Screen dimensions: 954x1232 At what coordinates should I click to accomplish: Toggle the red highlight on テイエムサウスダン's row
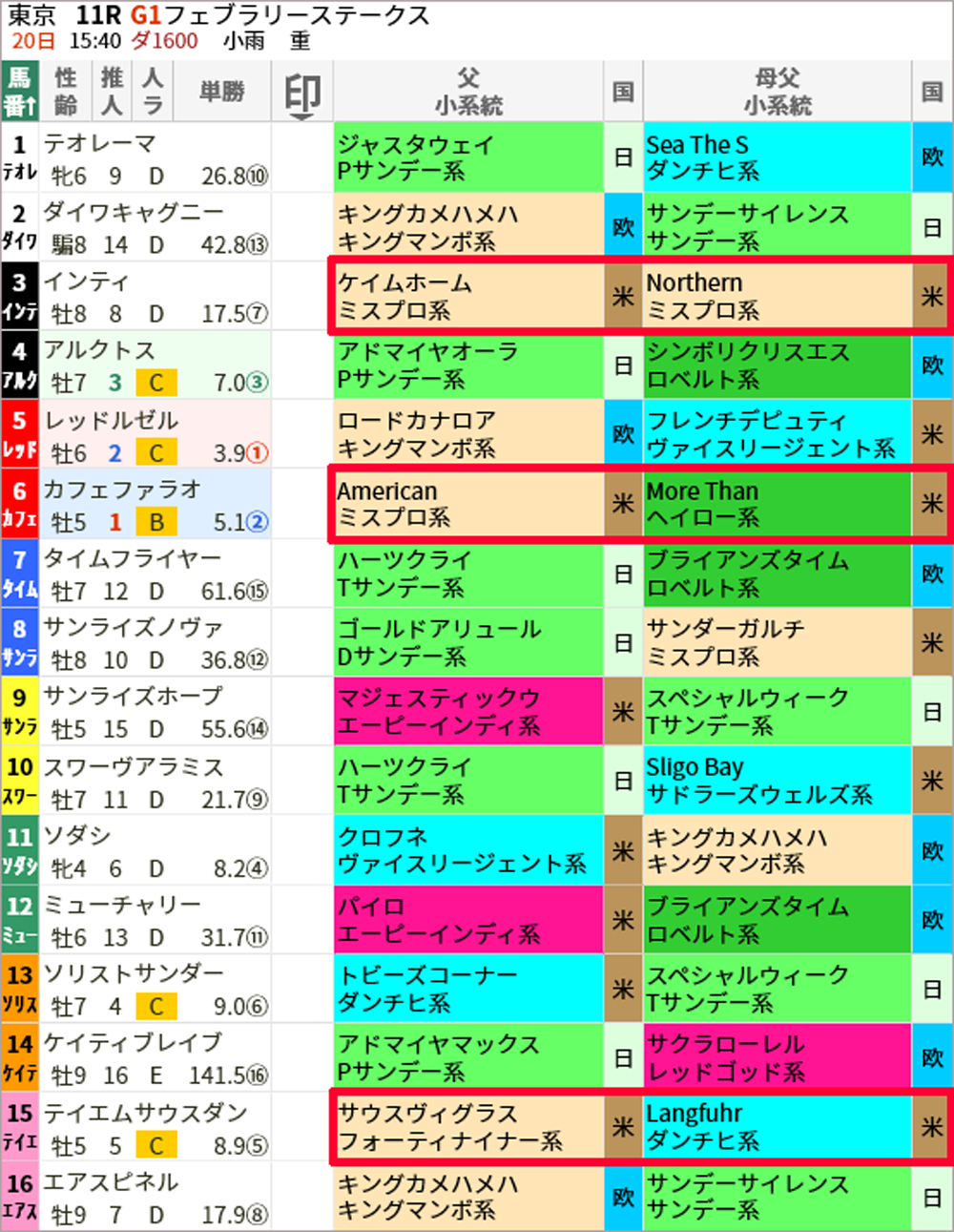point(639,1127)
